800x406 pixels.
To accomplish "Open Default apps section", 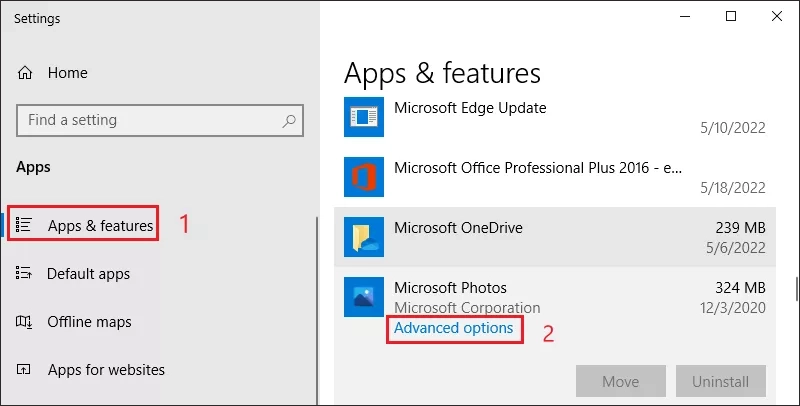I will coord(88,274).
